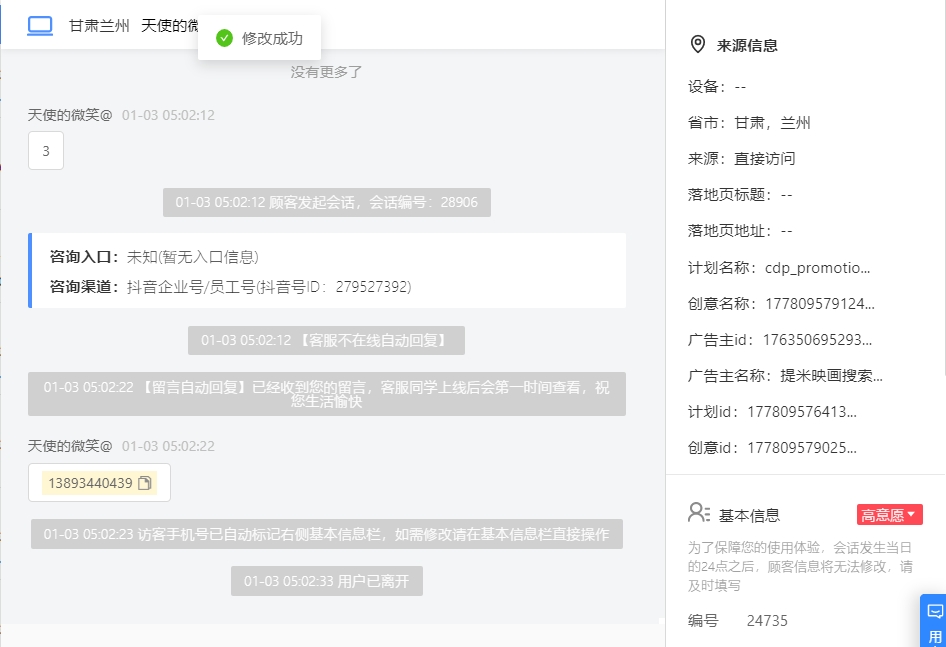Click the 基本信息 section heading
Screen dimensions: 946x647
click(x=749, y=515)
